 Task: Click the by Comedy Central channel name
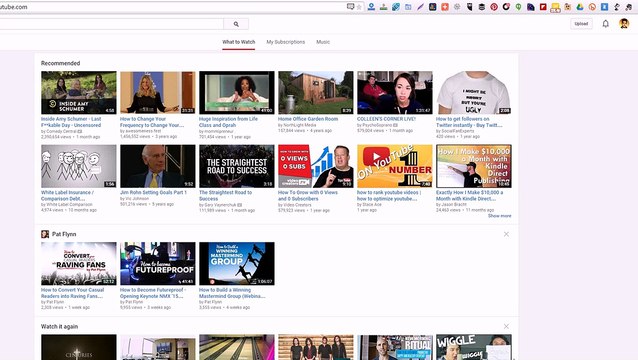[59, 131]
